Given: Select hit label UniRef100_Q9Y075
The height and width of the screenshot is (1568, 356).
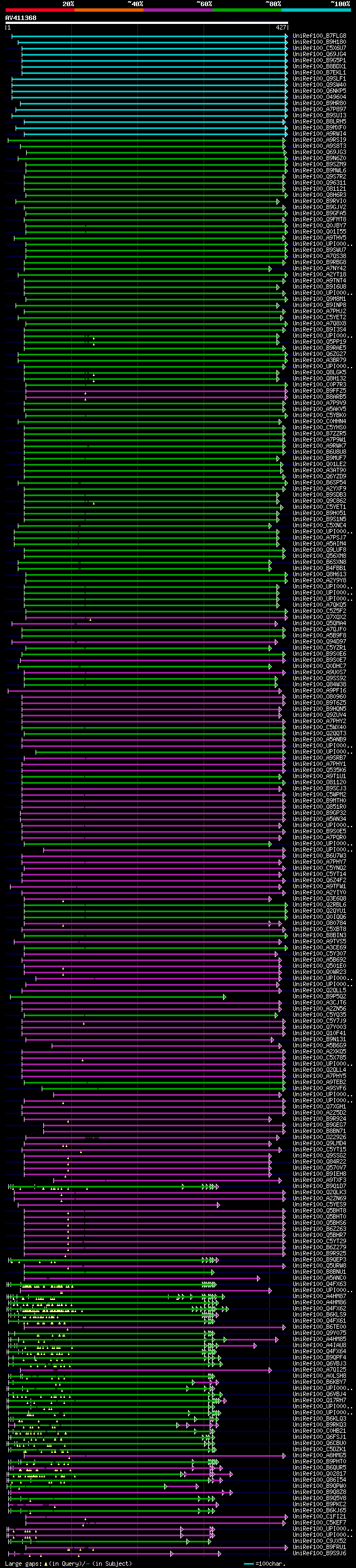Looking at the screenshot, I should click(x=319, y=1332).
